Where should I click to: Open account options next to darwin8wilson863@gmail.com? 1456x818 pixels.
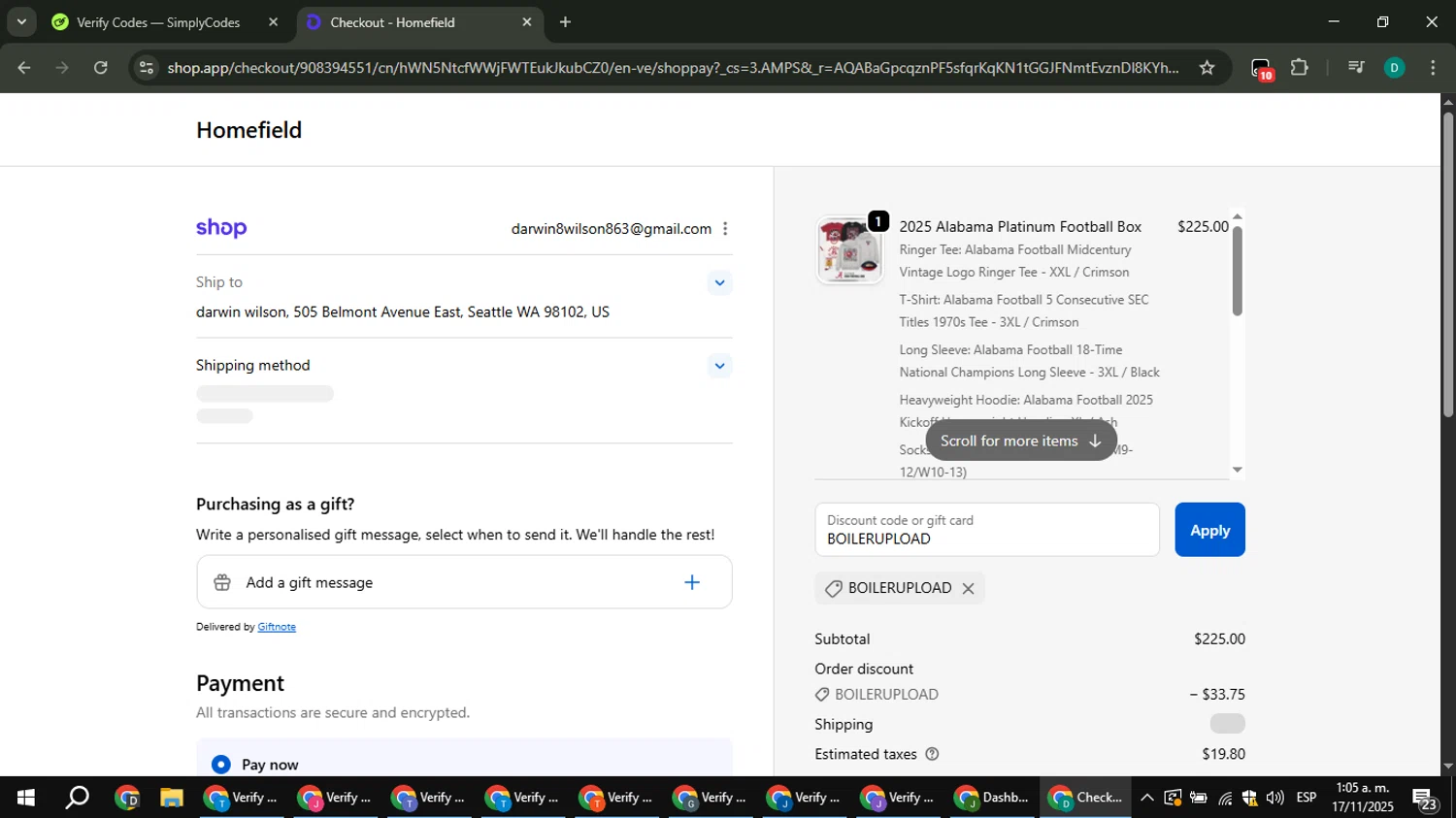(725, 229)
